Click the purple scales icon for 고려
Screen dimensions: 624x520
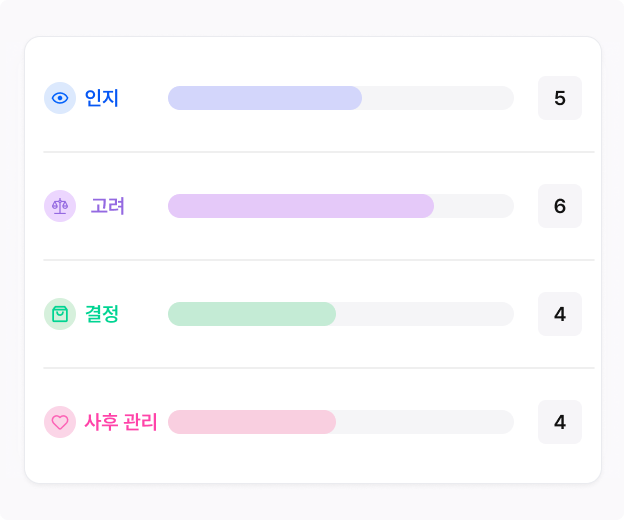click(60, 206)
